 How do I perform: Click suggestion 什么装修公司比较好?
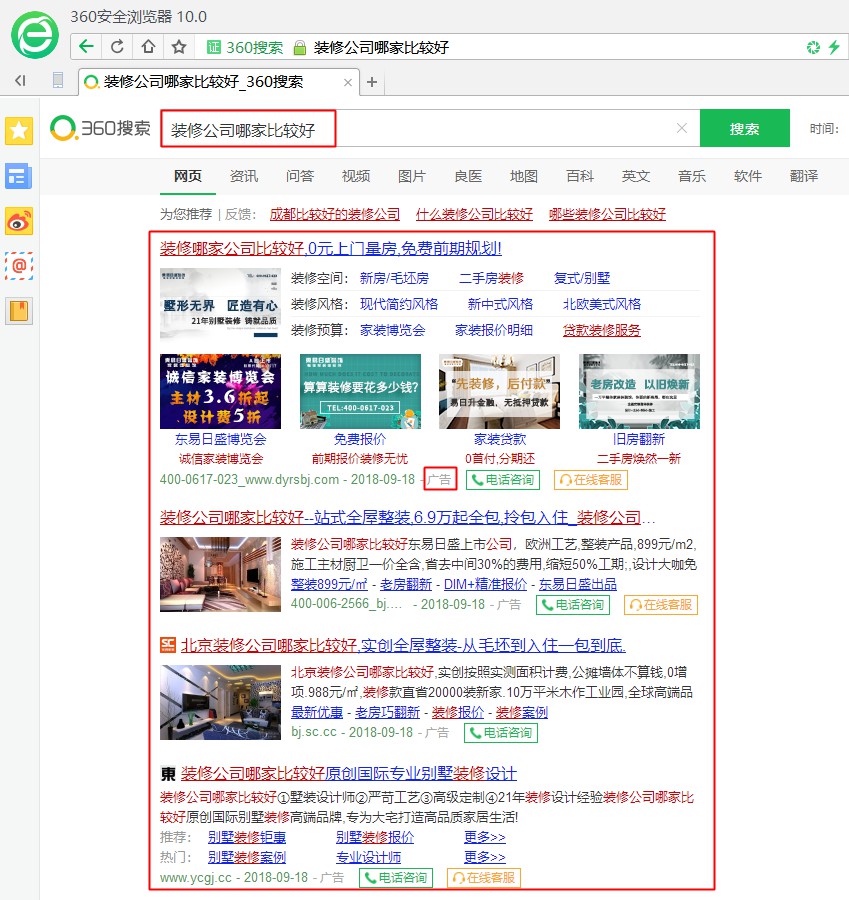coord(474,215)
